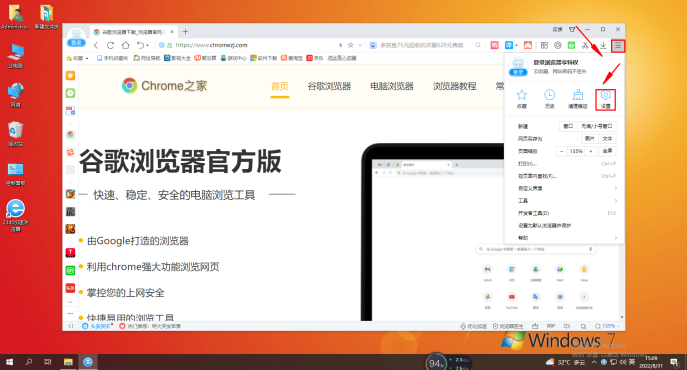Viewport: 687px width, 370px height.
Task: Click the Recycle Bin desktop icon
Action: pyautogui.click(x=15, y=134)
